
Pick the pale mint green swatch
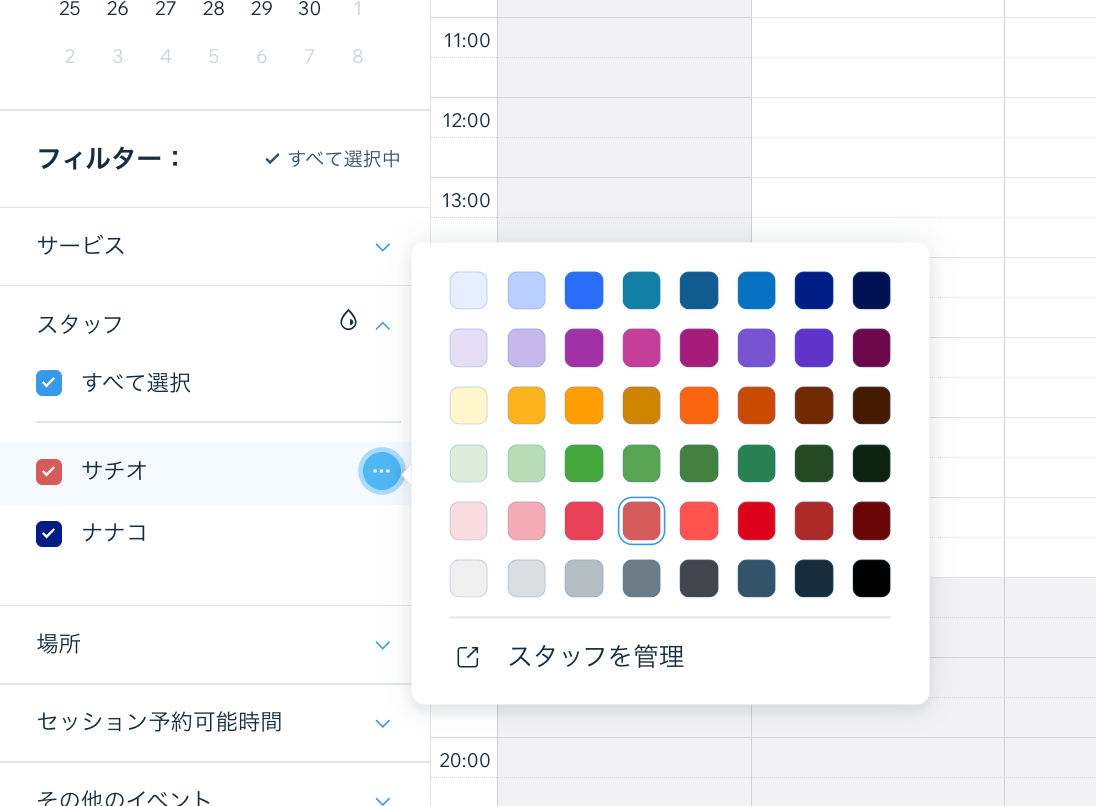pos(468,463)
